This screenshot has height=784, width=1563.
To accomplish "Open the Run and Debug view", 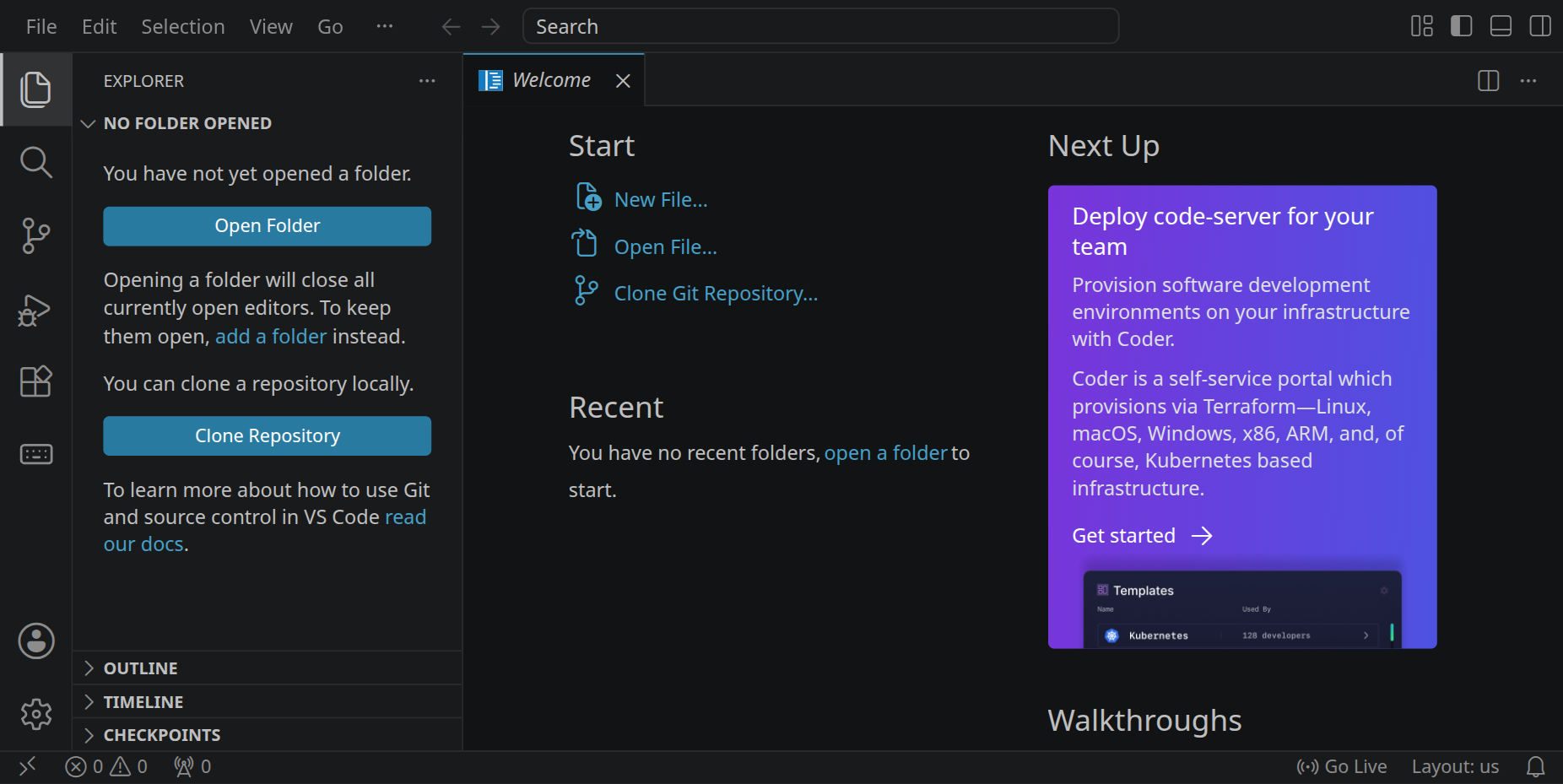I will [x=35, y=310].
